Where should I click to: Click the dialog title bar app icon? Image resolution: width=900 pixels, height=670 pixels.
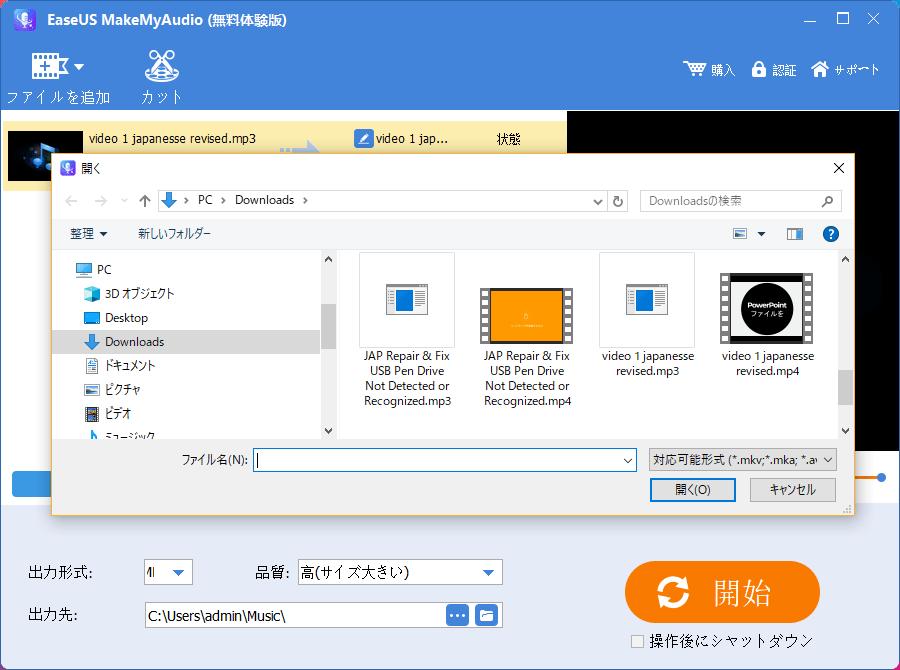click(x=68, y=168)
